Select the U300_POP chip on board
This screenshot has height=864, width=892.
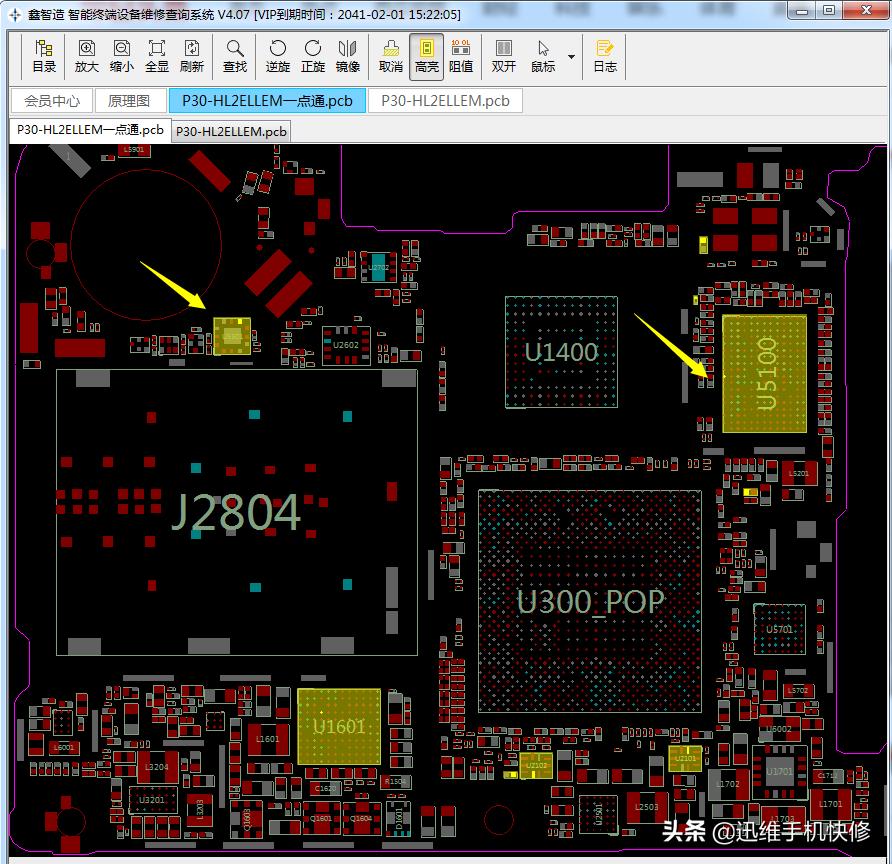point(589,600)
